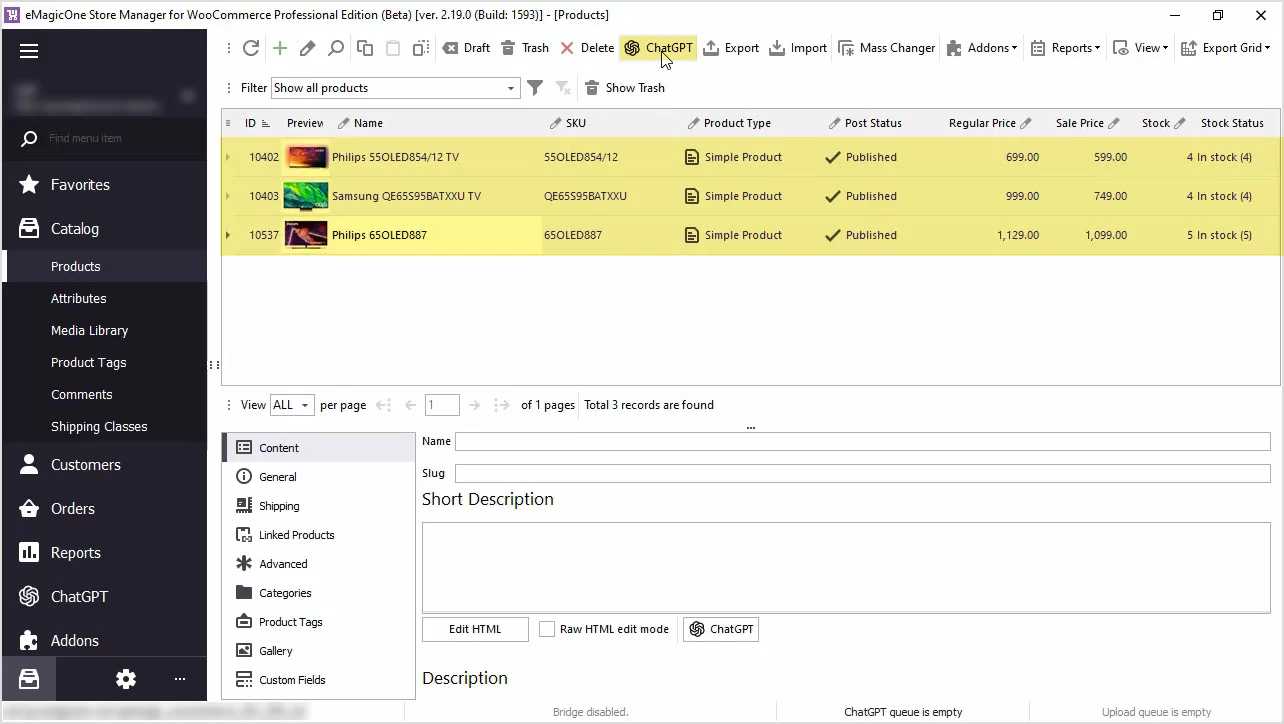Image resolution: width=1284 pixels, height=724 pixels.
Task: Click the Mass Changer toolbar button
Action: (x=886, y=48)
